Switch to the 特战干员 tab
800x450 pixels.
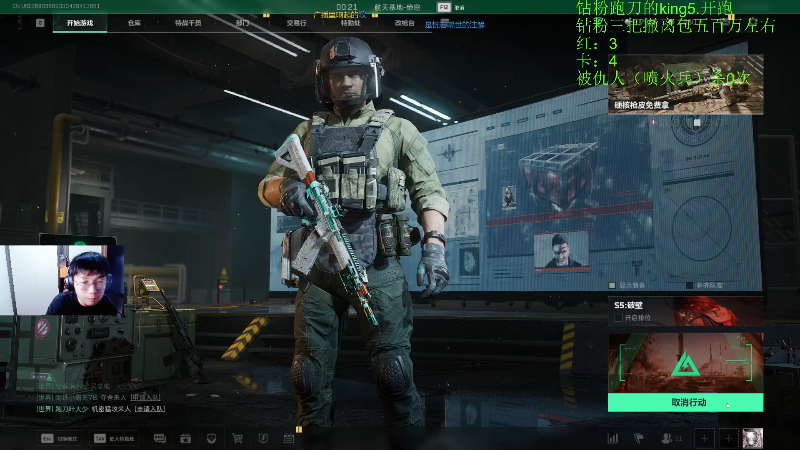click(x=188, y=23)
